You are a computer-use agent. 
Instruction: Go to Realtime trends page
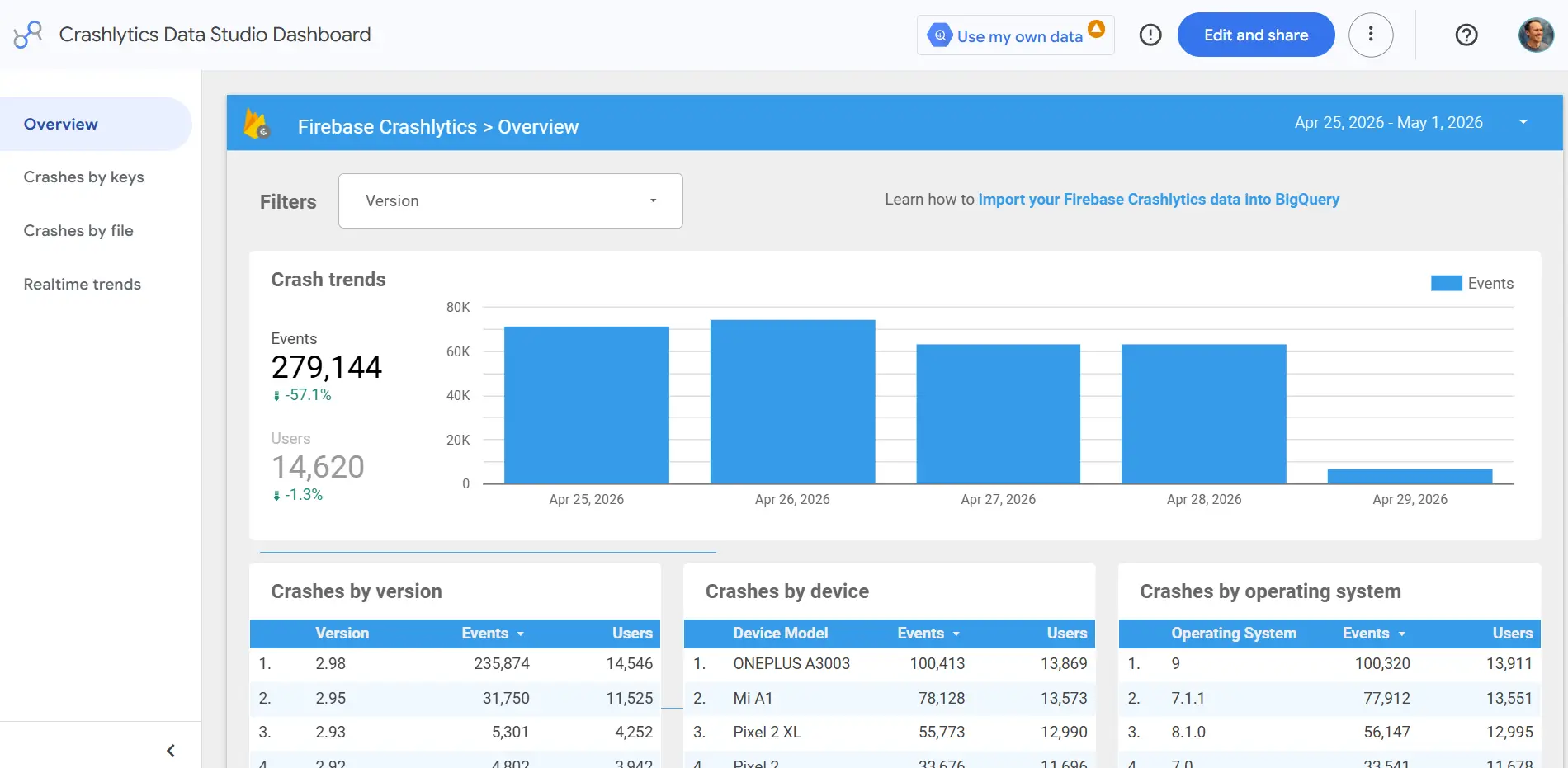pyautogui.click(x=83, y=285)
